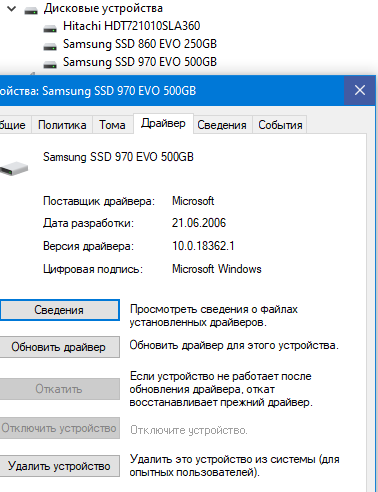
Task: Click the large drive icon in dialog
Action: point(14,168)
